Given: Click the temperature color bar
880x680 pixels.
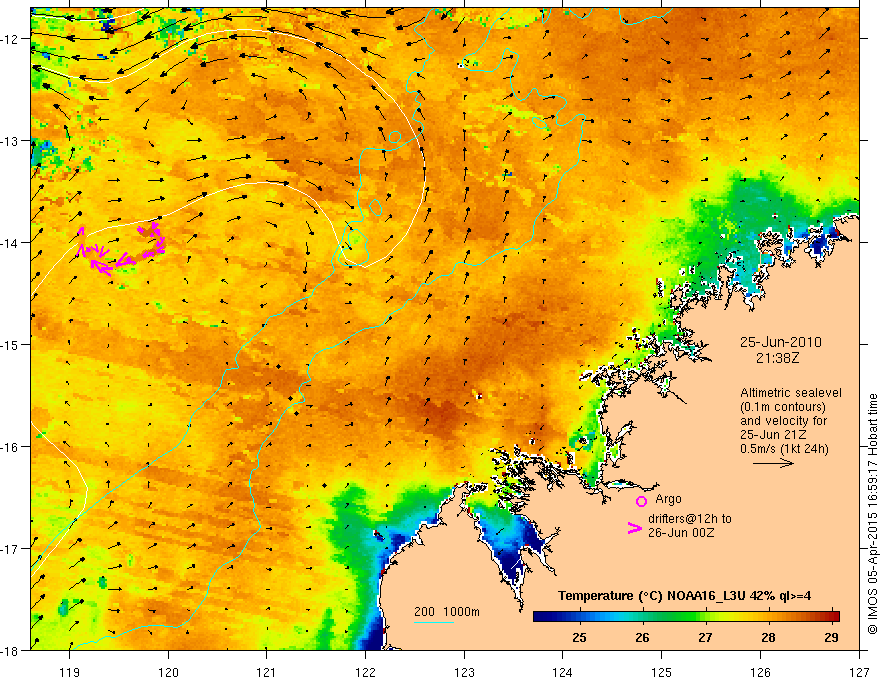Looking at the screenshot, I should click(x=686, y=616).
